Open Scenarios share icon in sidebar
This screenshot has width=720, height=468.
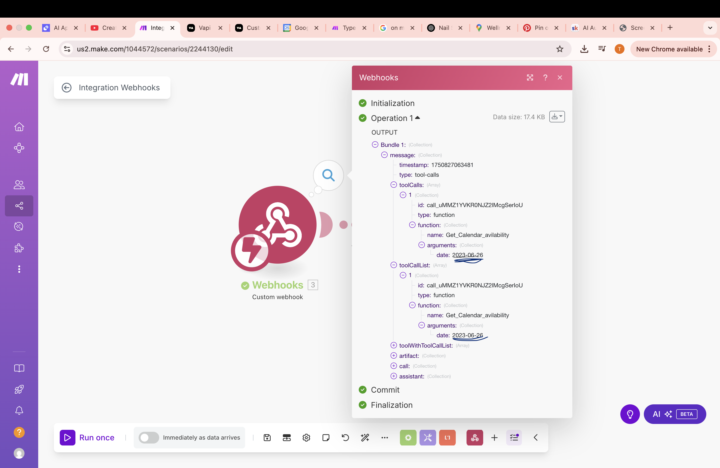[x=19, y=206]
